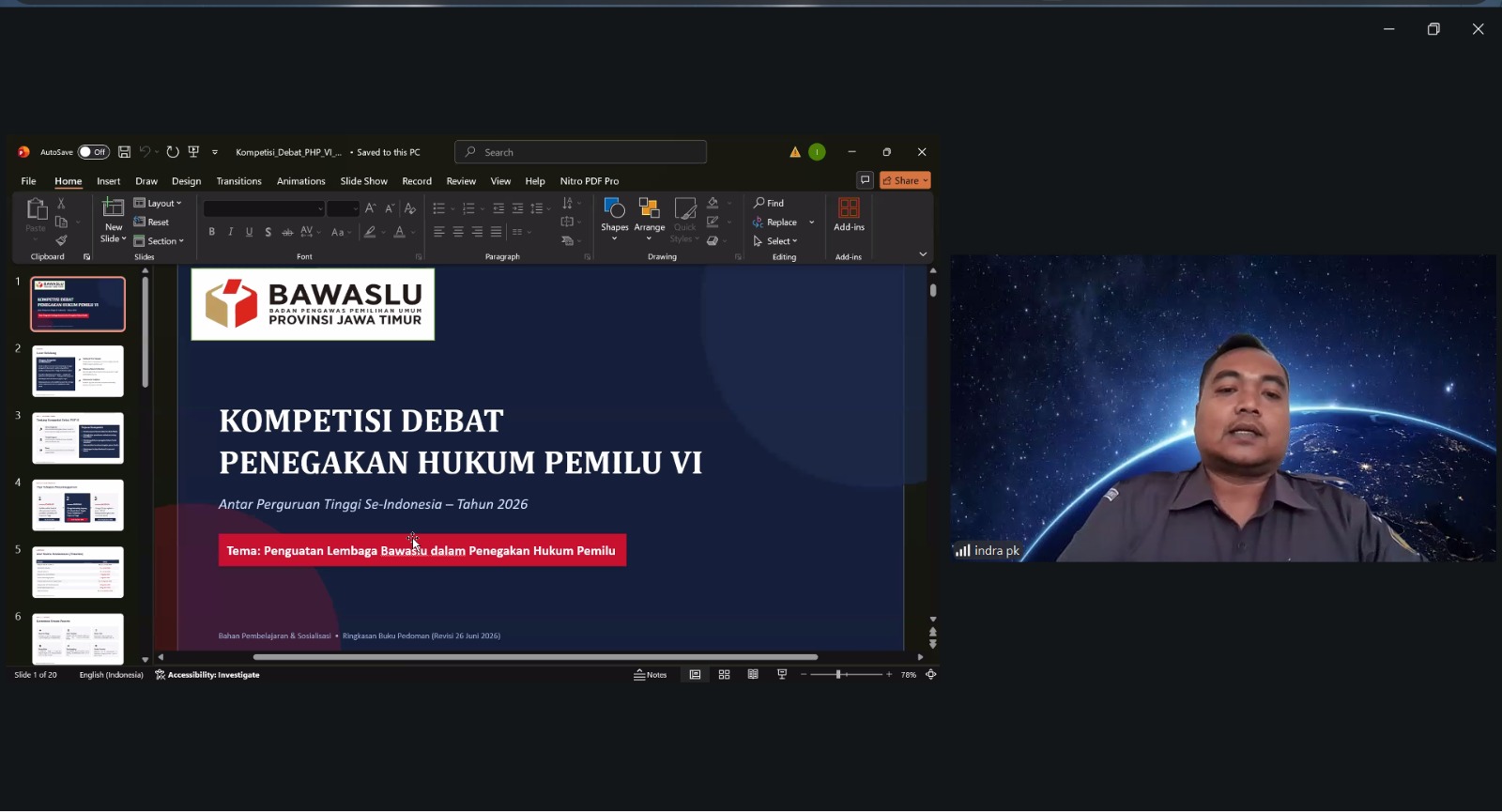Switch to Normal view icon

(x=695, y=675)
